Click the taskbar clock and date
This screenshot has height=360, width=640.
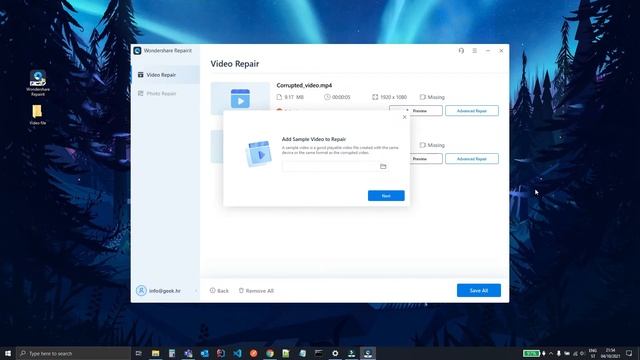(611, 353)
